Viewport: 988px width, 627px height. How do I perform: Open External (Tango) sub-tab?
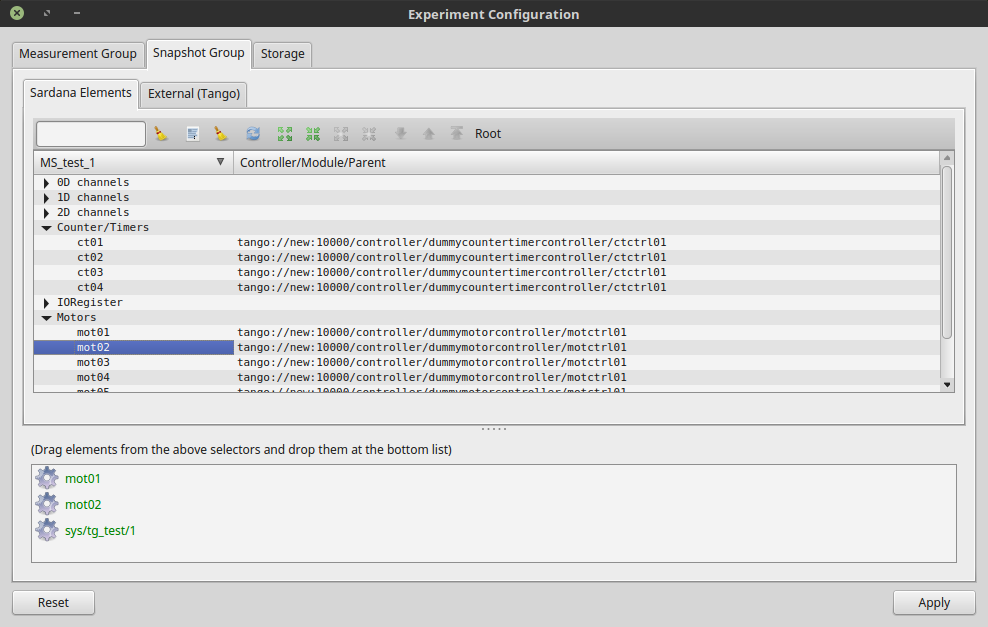194,94
